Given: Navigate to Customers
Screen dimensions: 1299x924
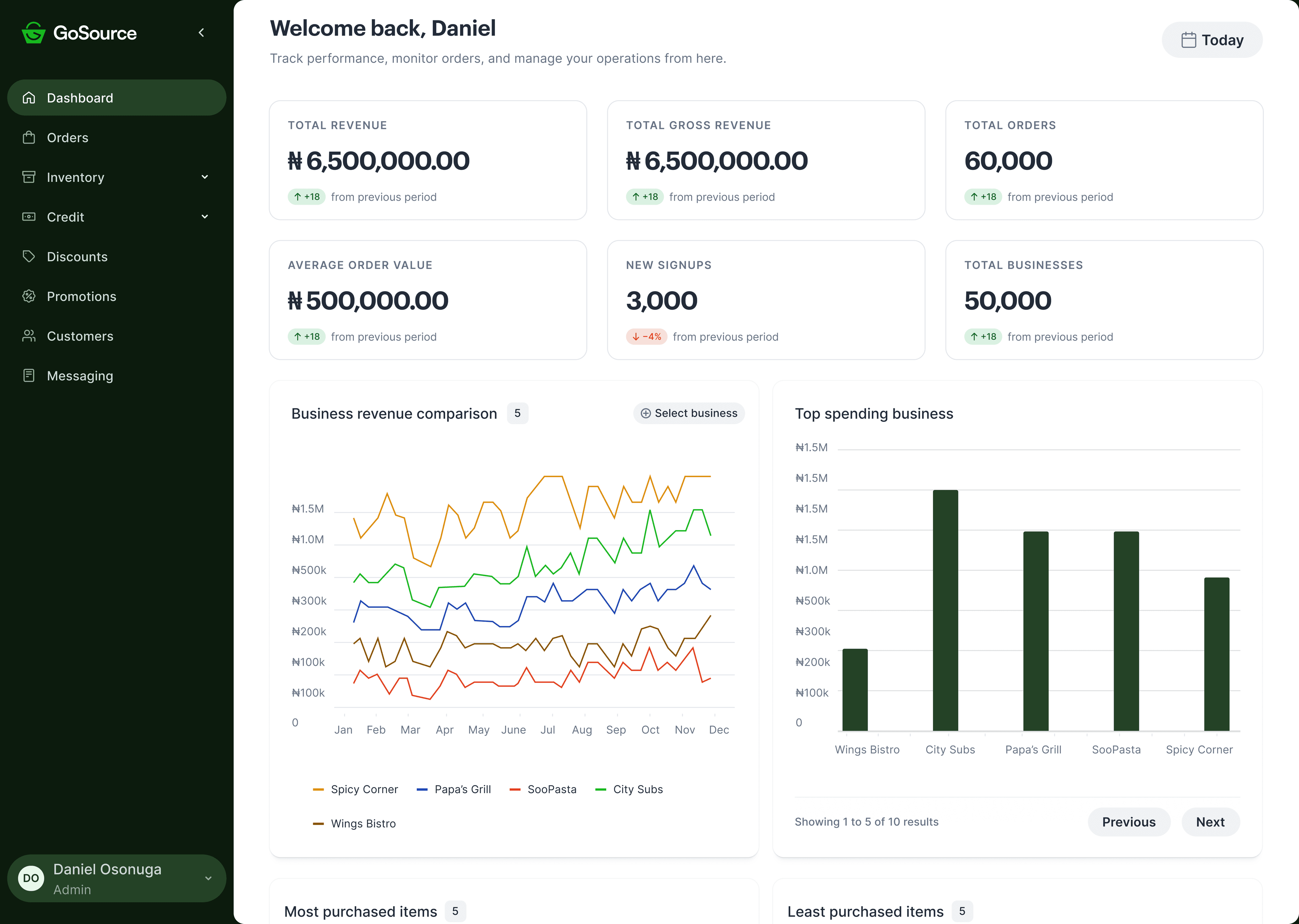Looking at the screenshot, I should click(117, 336).
